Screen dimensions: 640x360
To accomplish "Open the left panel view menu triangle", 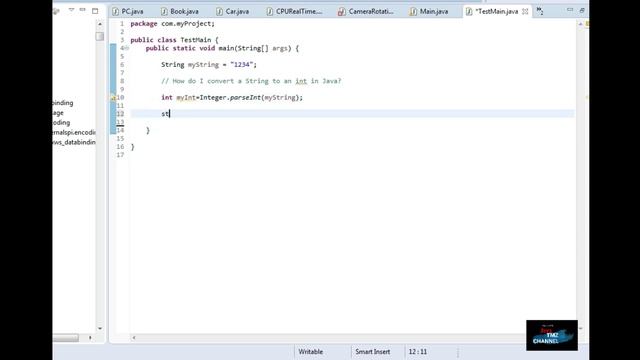I will pyautogui.click(x=71, y=10).
